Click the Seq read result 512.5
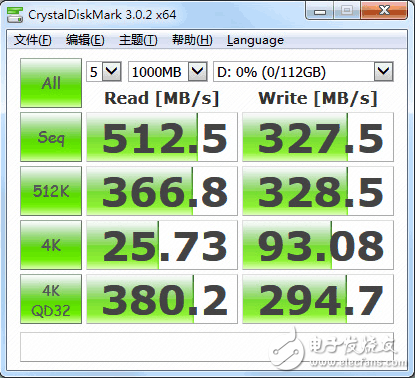The image size is (416, 379). click(x=162, y=137)
